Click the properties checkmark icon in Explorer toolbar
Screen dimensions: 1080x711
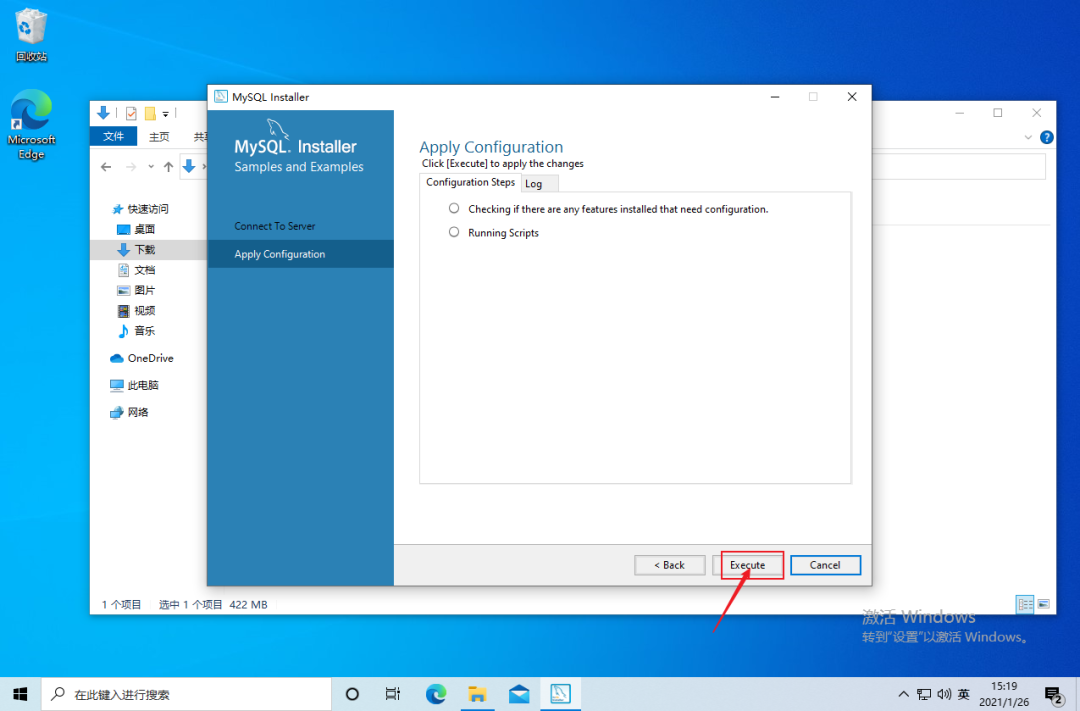tap(131, 113)
